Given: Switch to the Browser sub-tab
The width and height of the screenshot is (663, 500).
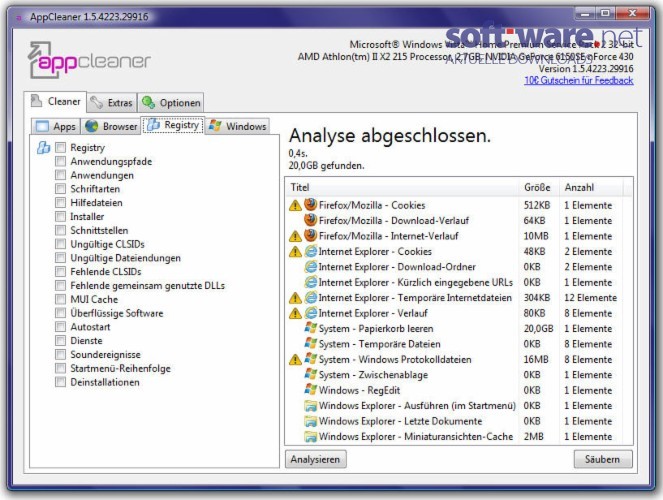Looking at the screenshot, I should pos(111,126).
